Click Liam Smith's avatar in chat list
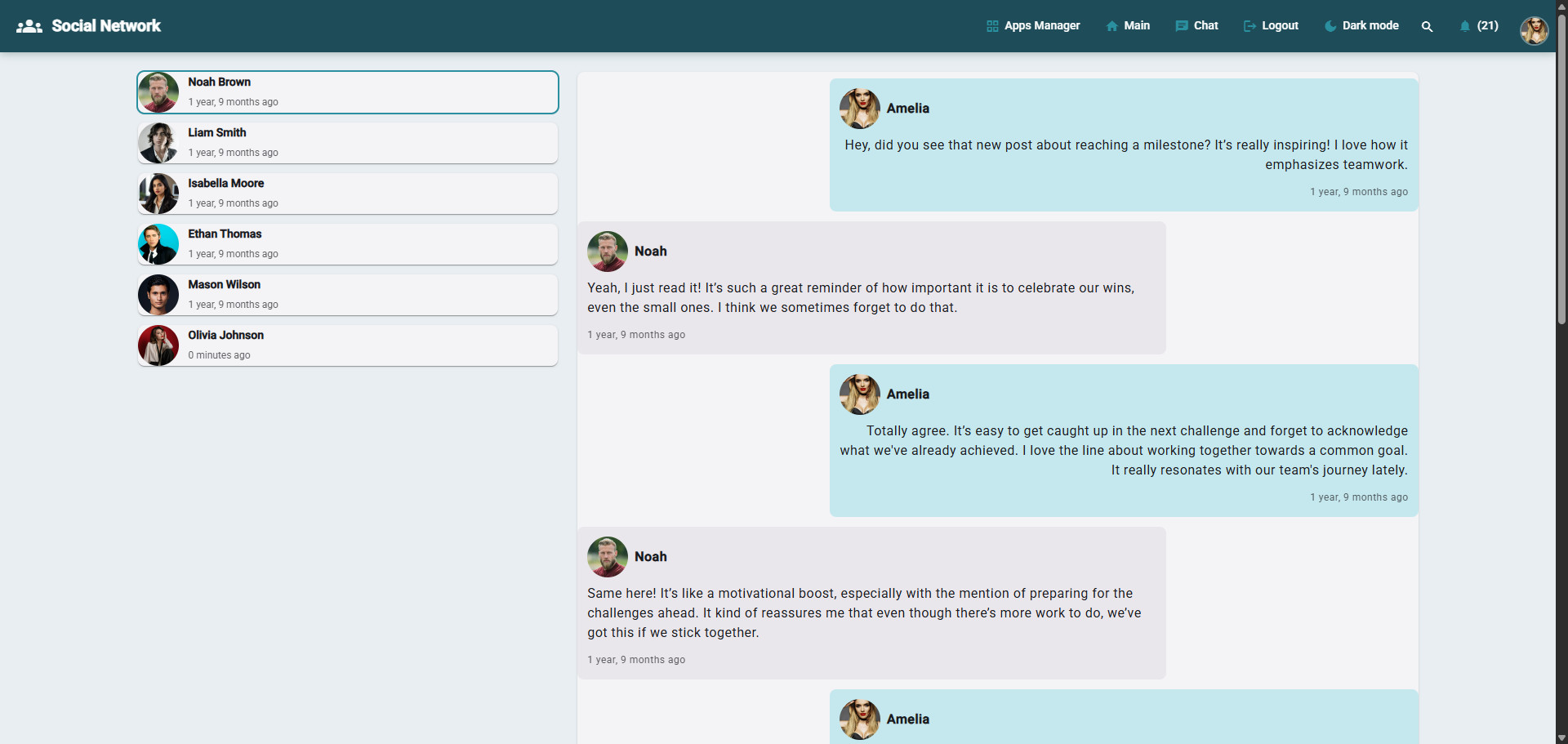Viewport: 1568px width, 744px height. [x=158, y=143]
